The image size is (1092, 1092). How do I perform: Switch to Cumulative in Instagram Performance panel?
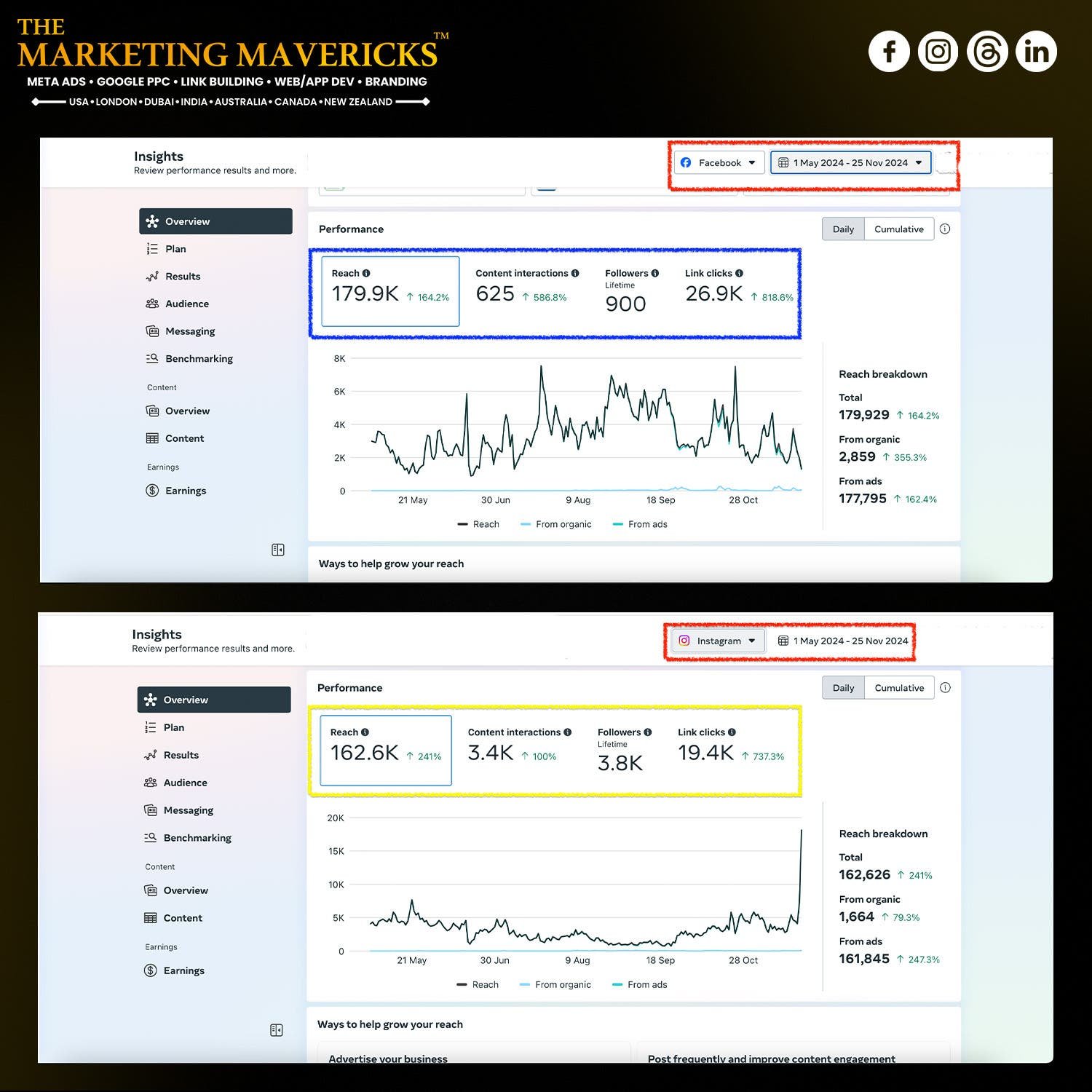click(899, 688)
